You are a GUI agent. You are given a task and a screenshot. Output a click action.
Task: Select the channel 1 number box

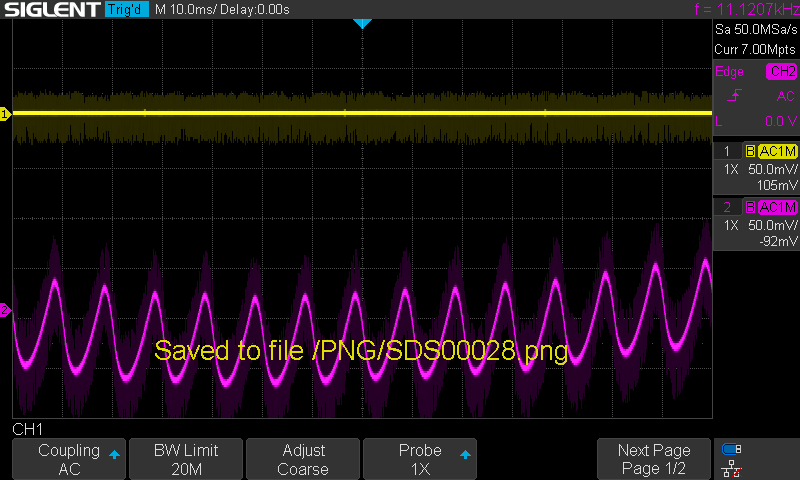coord(727,151)
